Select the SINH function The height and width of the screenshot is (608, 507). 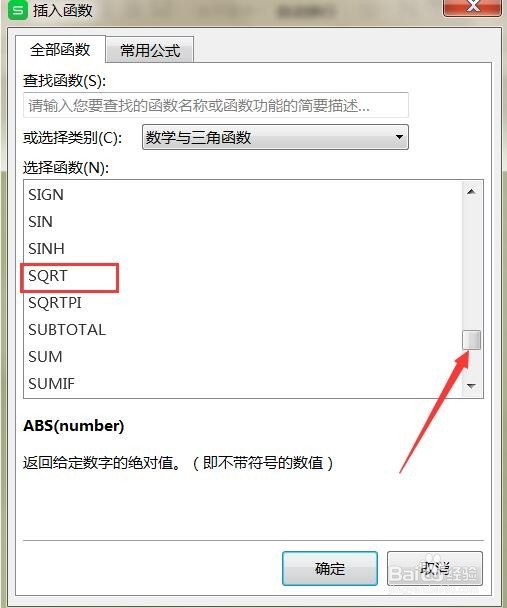[243, 249]
